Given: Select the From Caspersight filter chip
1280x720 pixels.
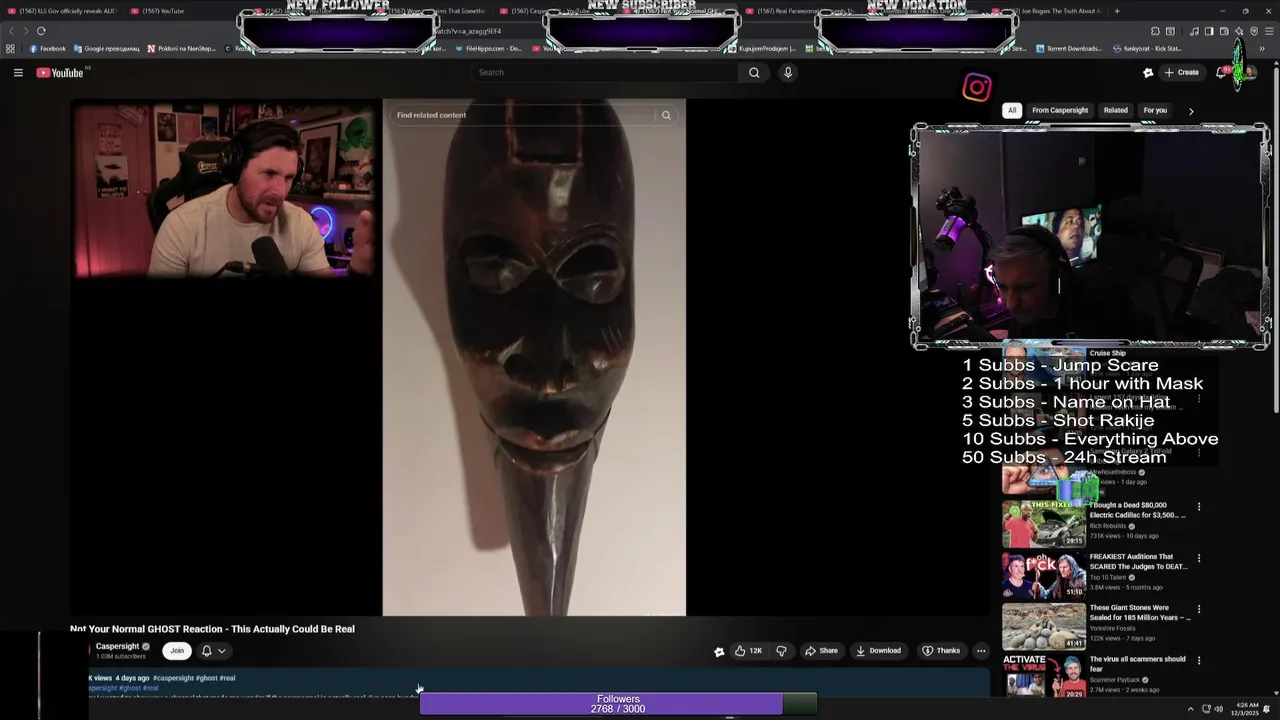Looking at the screenshot, I should pyautogui.click(x=1060, y=110).
